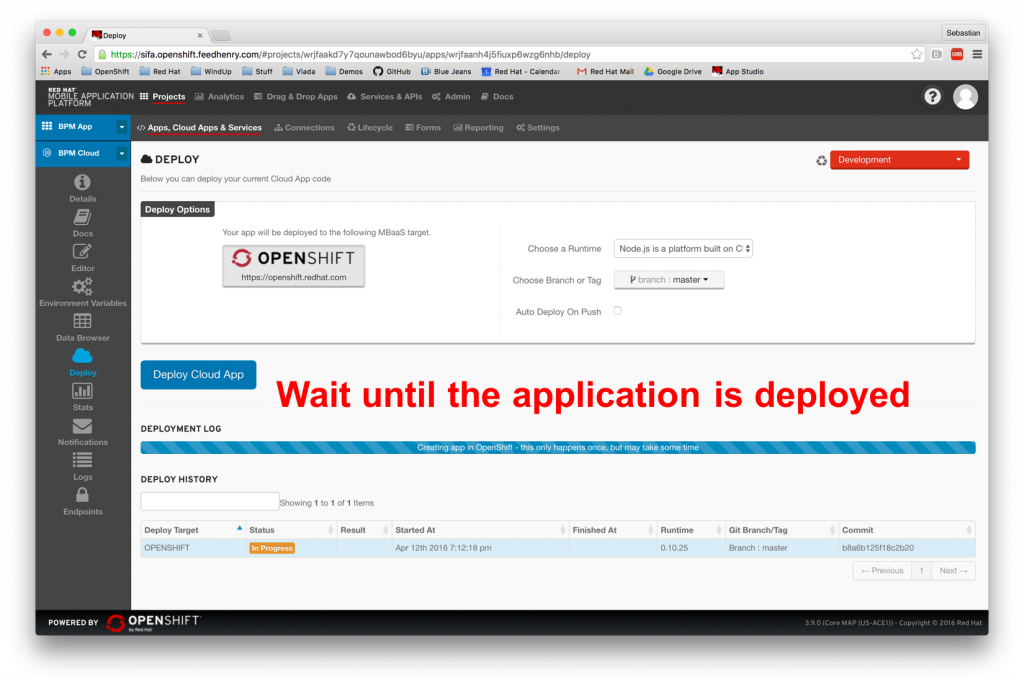Click page 1 in pagination
Viewport: 1024px width, 686px height.
(x=921, y=571)
